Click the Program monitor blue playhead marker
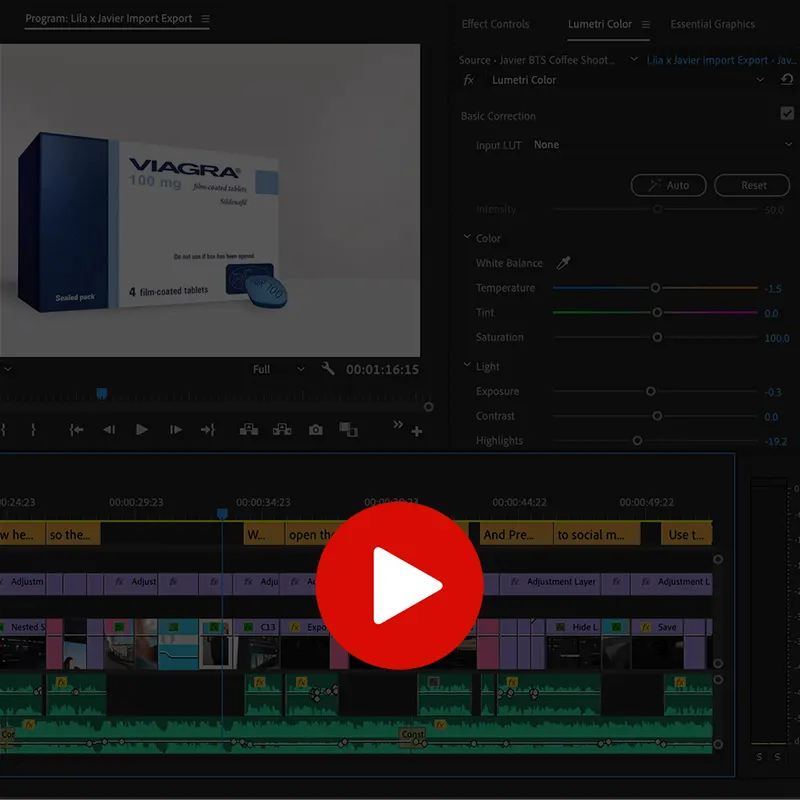 102,393
